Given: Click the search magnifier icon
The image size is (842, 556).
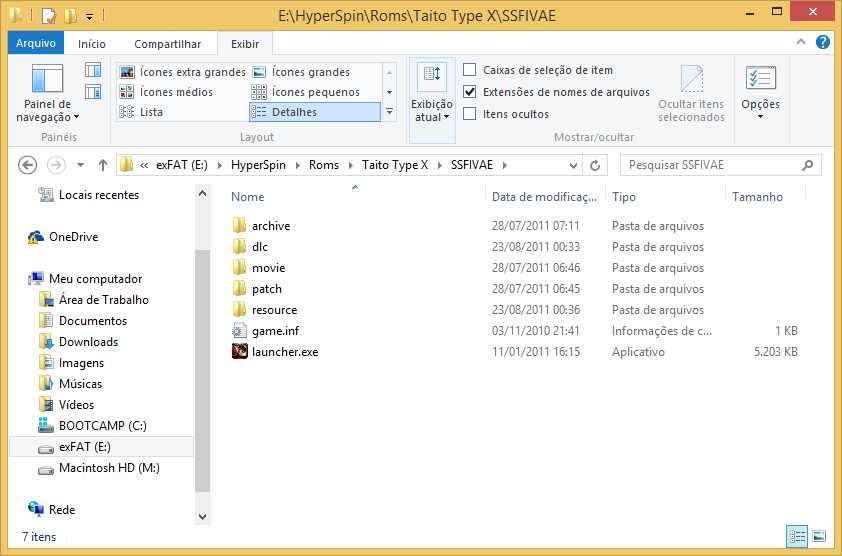Looking at the screenshot, I should pyautogui.click(x=808, y=165).
